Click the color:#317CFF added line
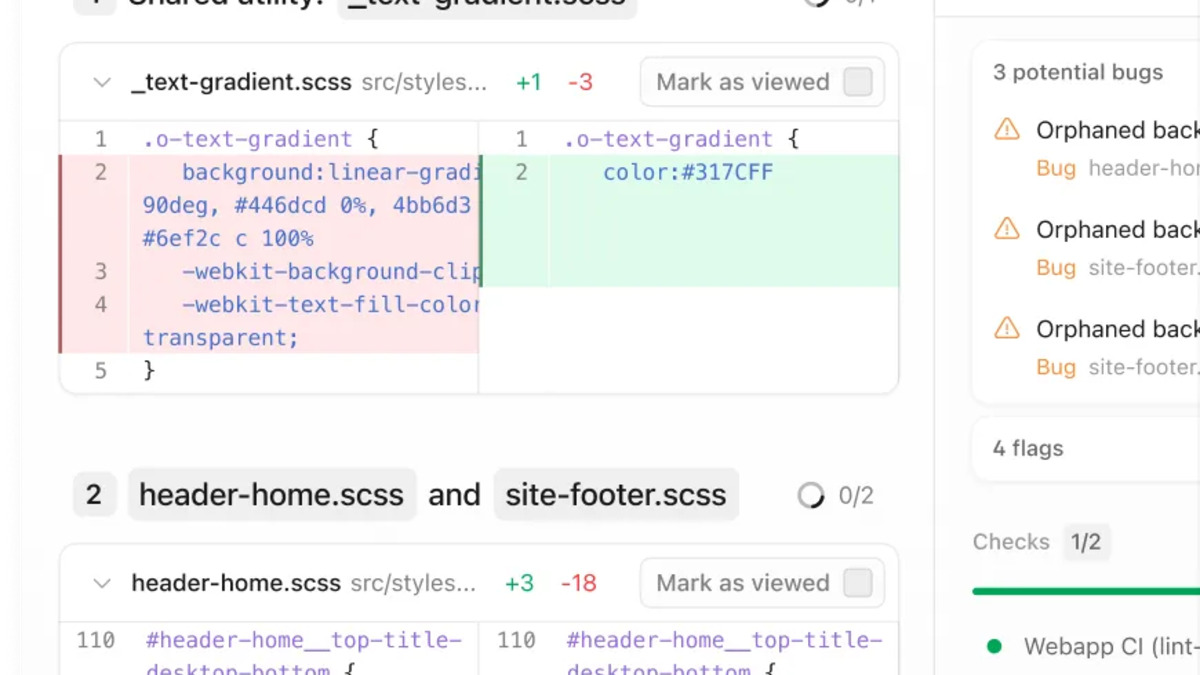Image resolution: width=1200 pixels, height=675 pixels. tap(690, 172)
